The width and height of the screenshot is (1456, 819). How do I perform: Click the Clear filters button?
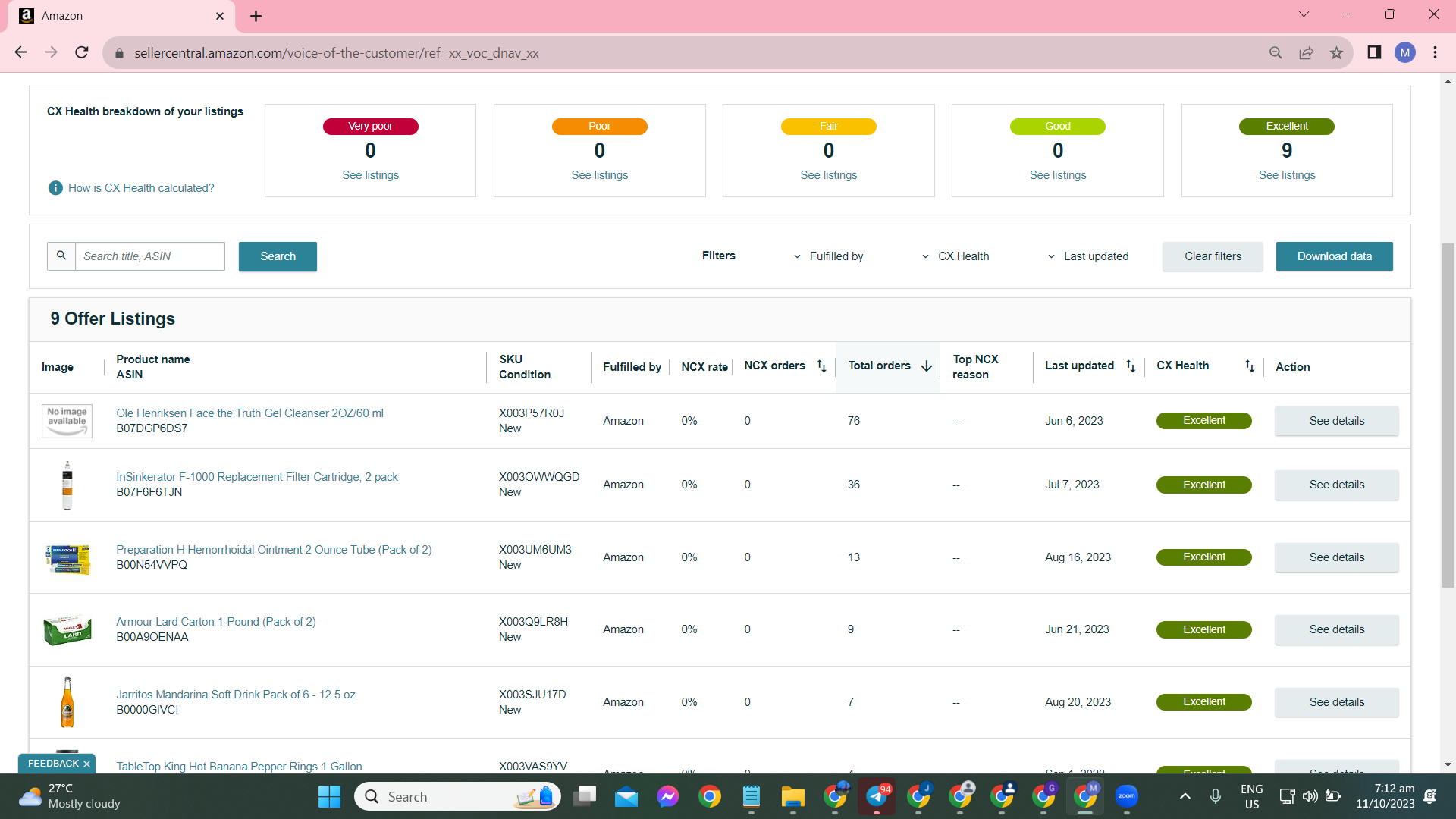coord(1213,256)
